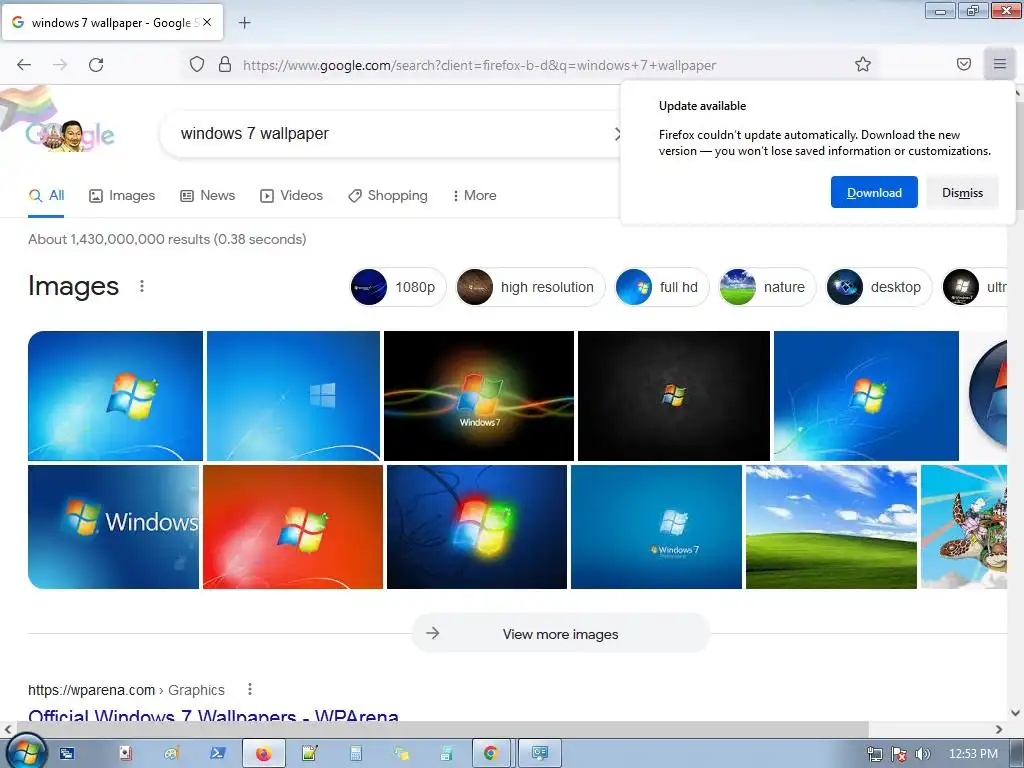Switch to the Shopping search tab
1024x768 pixels.
click(388, 195)
